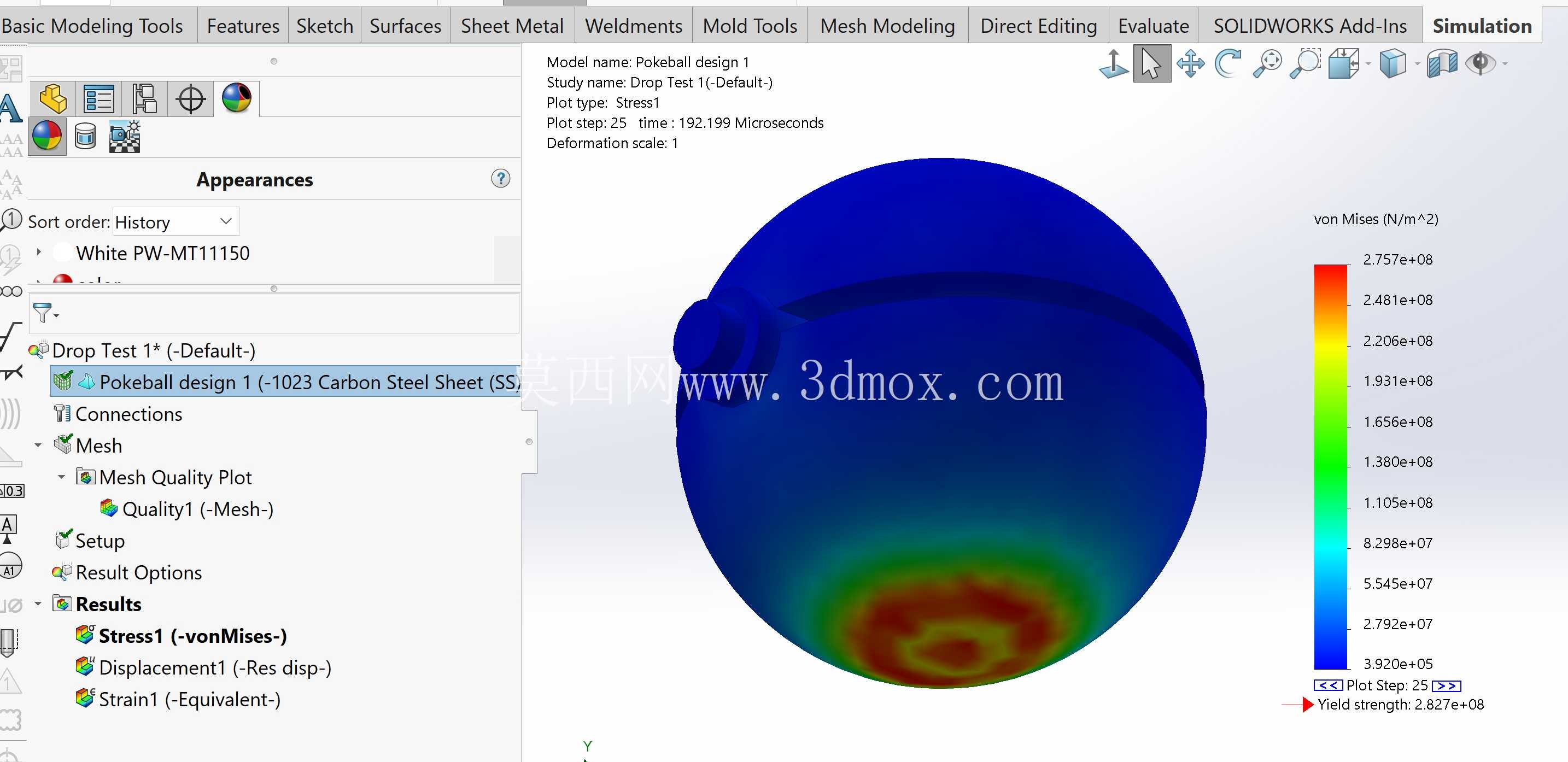1568x762 pixels.
Task: Click the View Orientation cube icon
Action: (1343, 63)
